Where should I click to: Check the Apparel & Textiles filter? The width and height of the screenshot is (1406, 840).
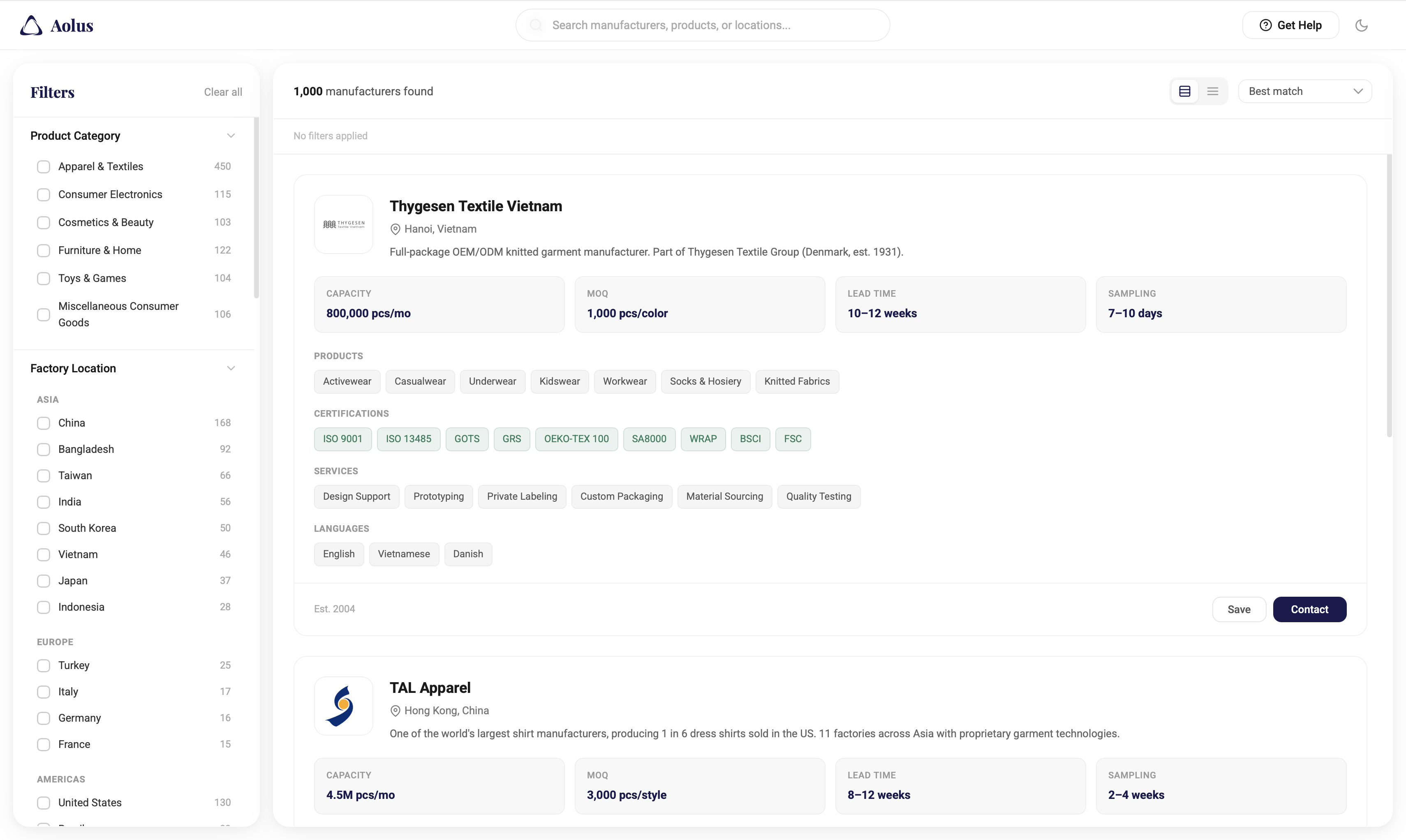[43, 166]
